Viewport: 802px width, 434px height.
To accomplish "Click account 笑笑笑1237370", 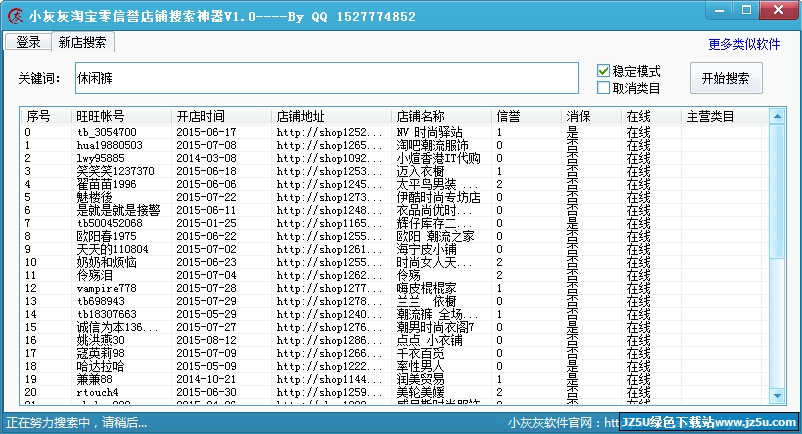I will [x=115, y=171].
